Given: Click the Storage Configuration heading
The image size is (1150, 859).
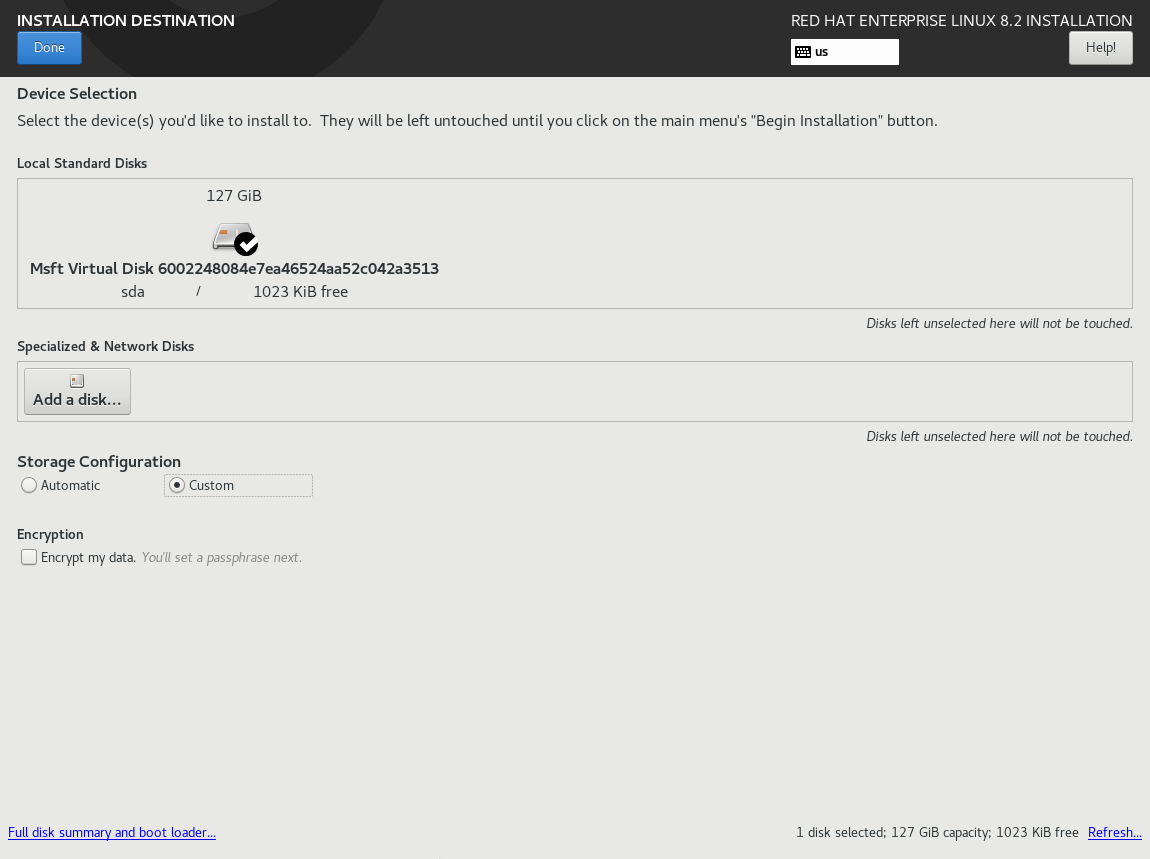Looking at the screenshot, I should [x=99, y=461].
